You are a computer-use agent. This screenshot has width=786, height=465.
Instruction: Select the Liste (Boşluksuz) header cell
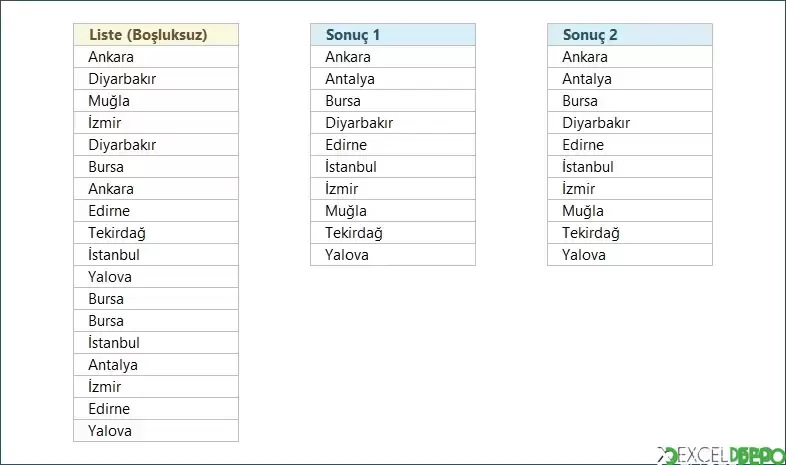(156, 35)
